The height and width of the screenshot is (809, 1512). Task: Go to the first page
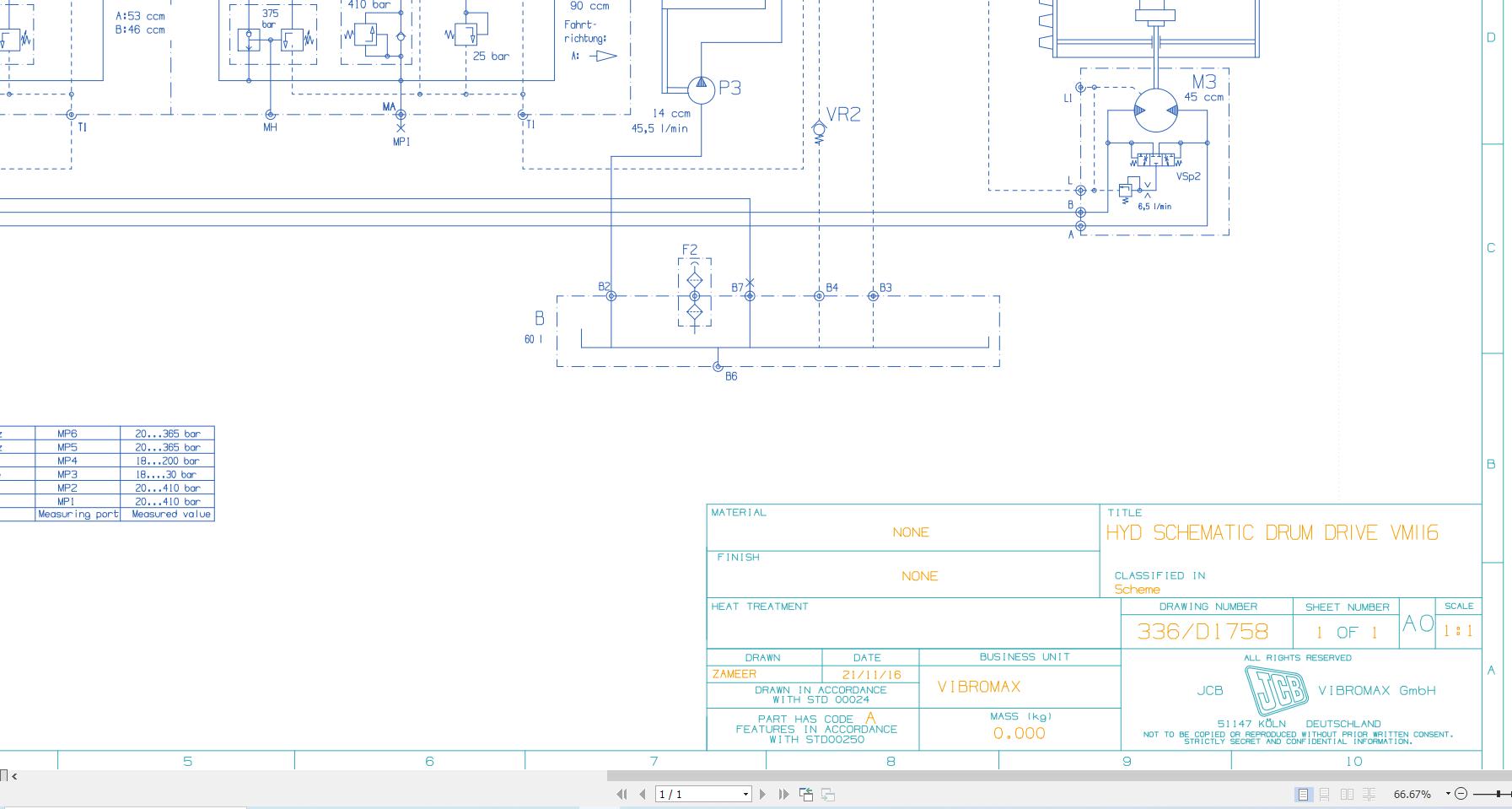(622, 794)
